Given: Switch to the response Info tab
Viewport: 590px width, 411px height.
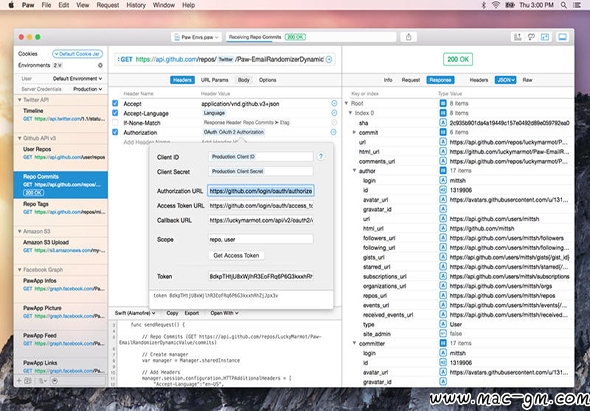Looking at the screenshot, I should coord(388,80).
